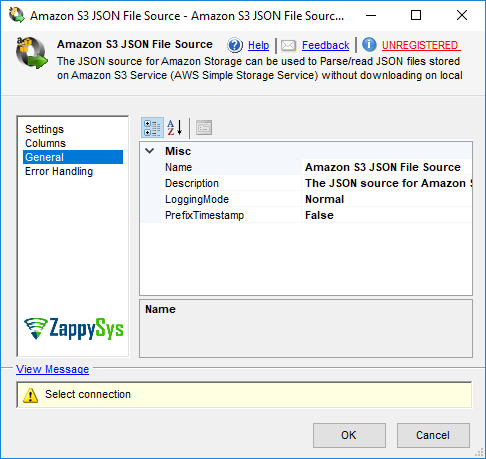Go to the Error Handling tab

pyautogui.click(x=59, y=171)
